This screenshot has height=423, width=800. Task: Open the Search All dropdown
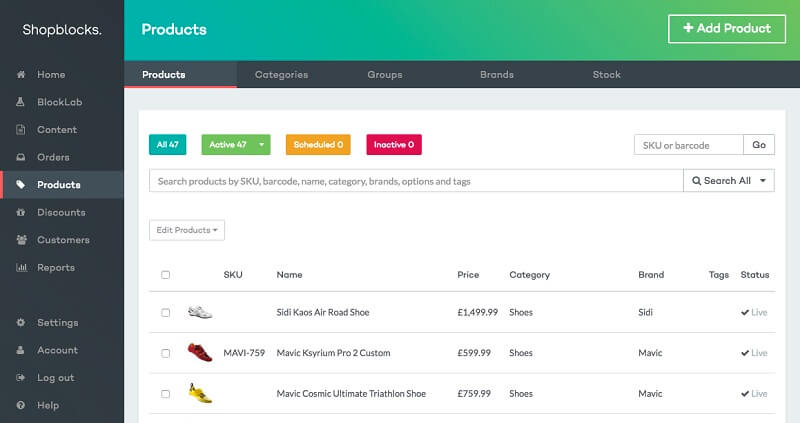tap(729, 181)
